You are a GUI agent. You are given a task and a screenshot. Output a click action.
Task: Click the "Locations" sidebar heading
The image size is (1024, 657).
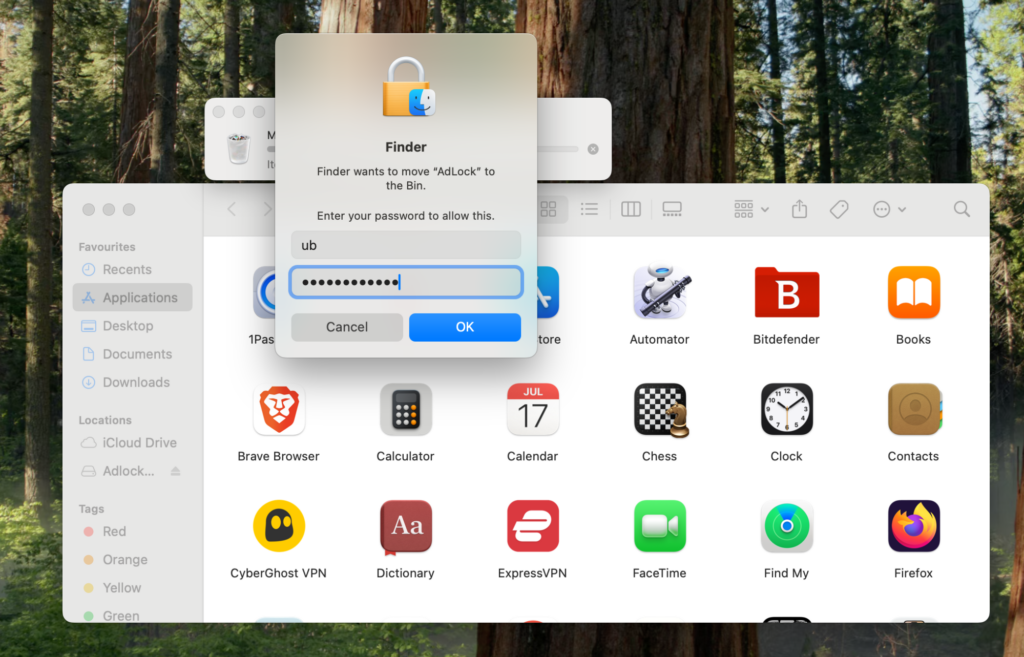[105, 420]
